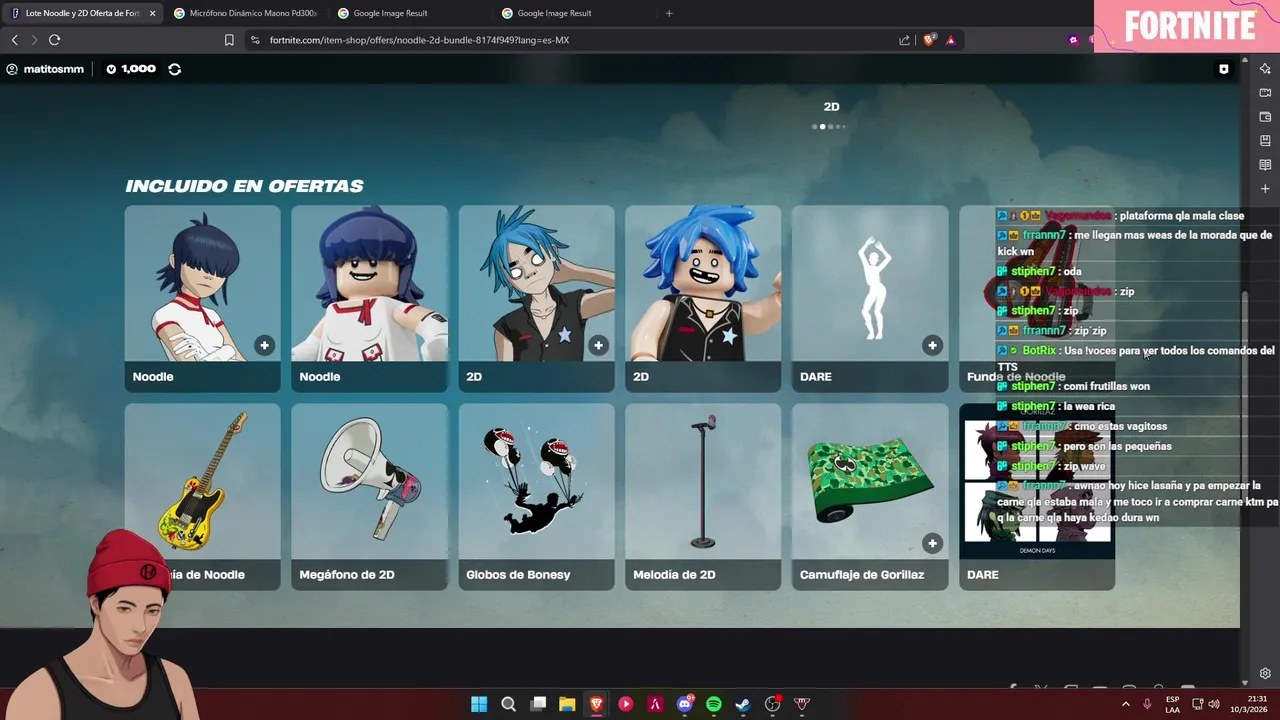The height and width of the screenshot is (720, 1280).
Task: Open the Megáfono de 2D card
Action: click(x=369, y=496)
